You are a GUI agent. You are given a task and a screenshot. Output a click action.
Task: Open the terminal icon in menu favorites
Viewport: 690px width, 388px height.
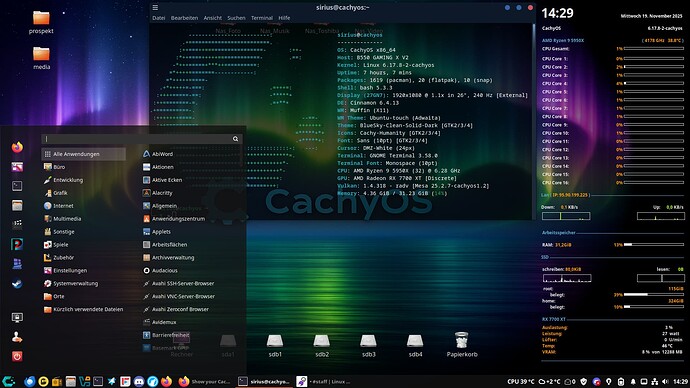(x=17, y=186)
